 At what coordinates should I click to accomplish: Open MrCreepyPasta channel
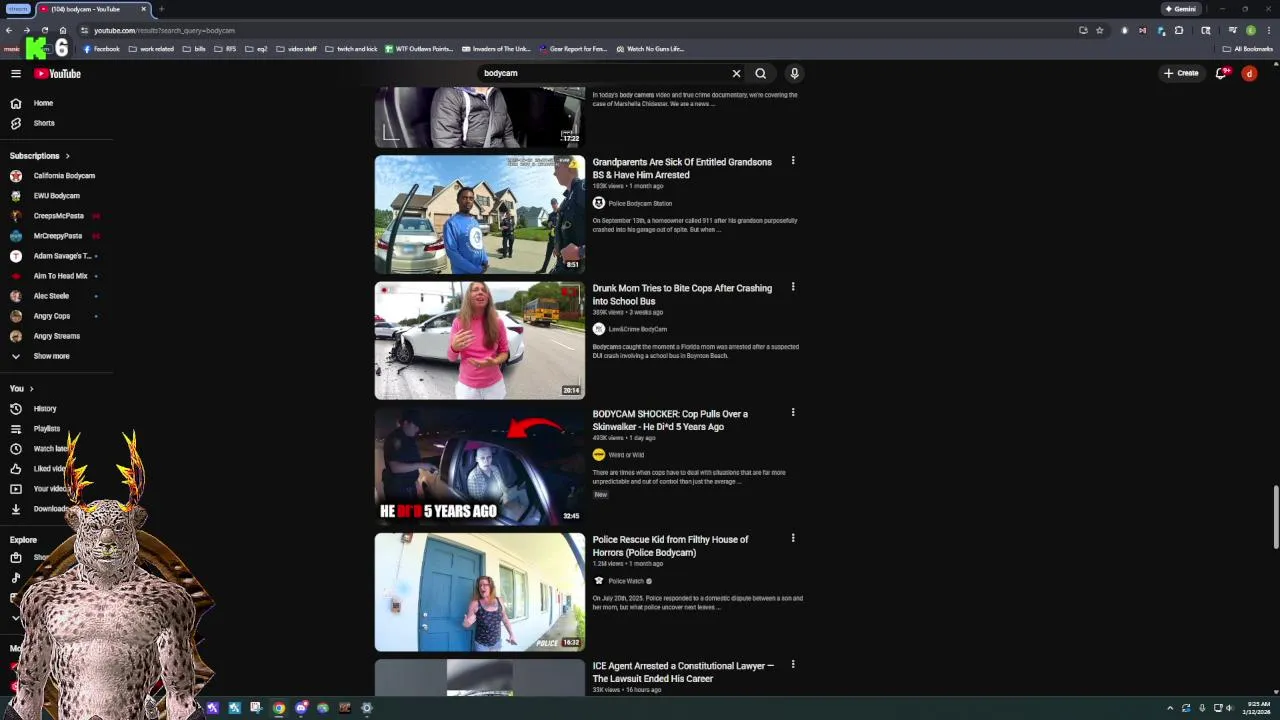pos(56,236)
